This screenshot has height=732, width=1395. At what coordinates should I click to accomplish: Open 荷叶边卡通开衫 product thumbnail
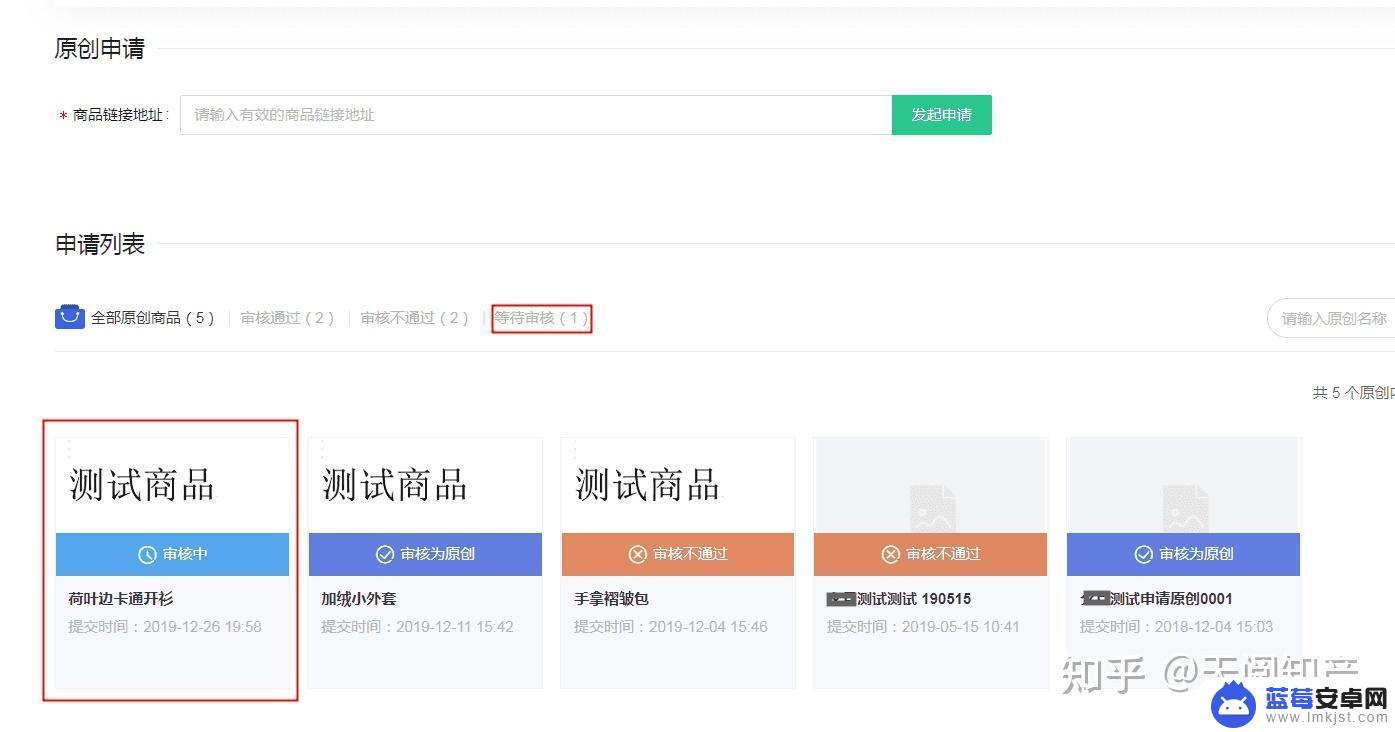pos(172,485)
